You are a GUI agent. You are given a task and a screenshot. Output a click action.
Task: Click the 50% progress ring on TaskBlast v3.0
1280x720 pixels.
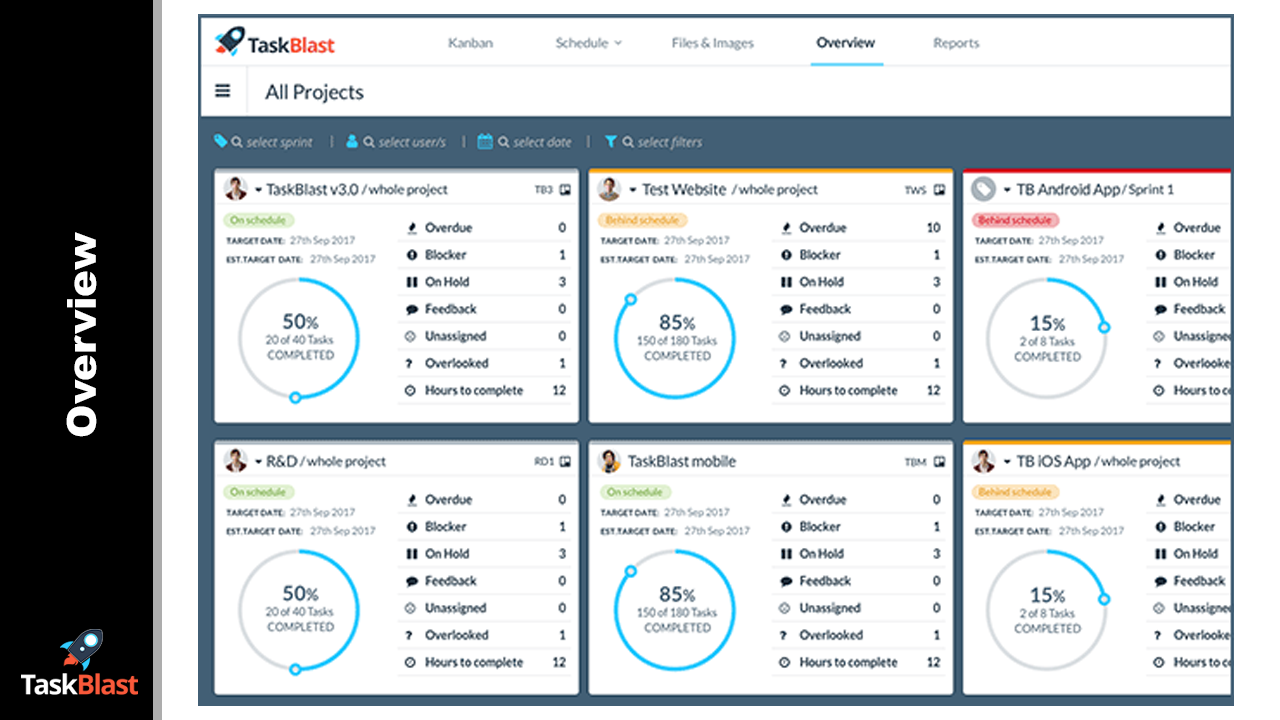point(299,338)
